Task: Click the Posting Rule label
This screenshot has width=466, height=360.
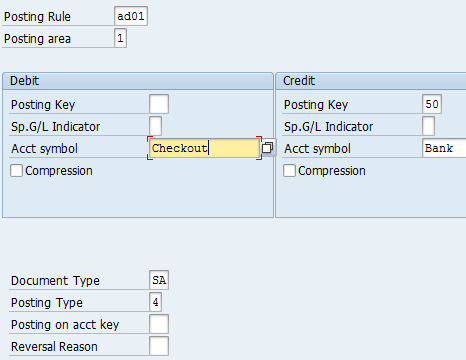Action: pos(37,17)
